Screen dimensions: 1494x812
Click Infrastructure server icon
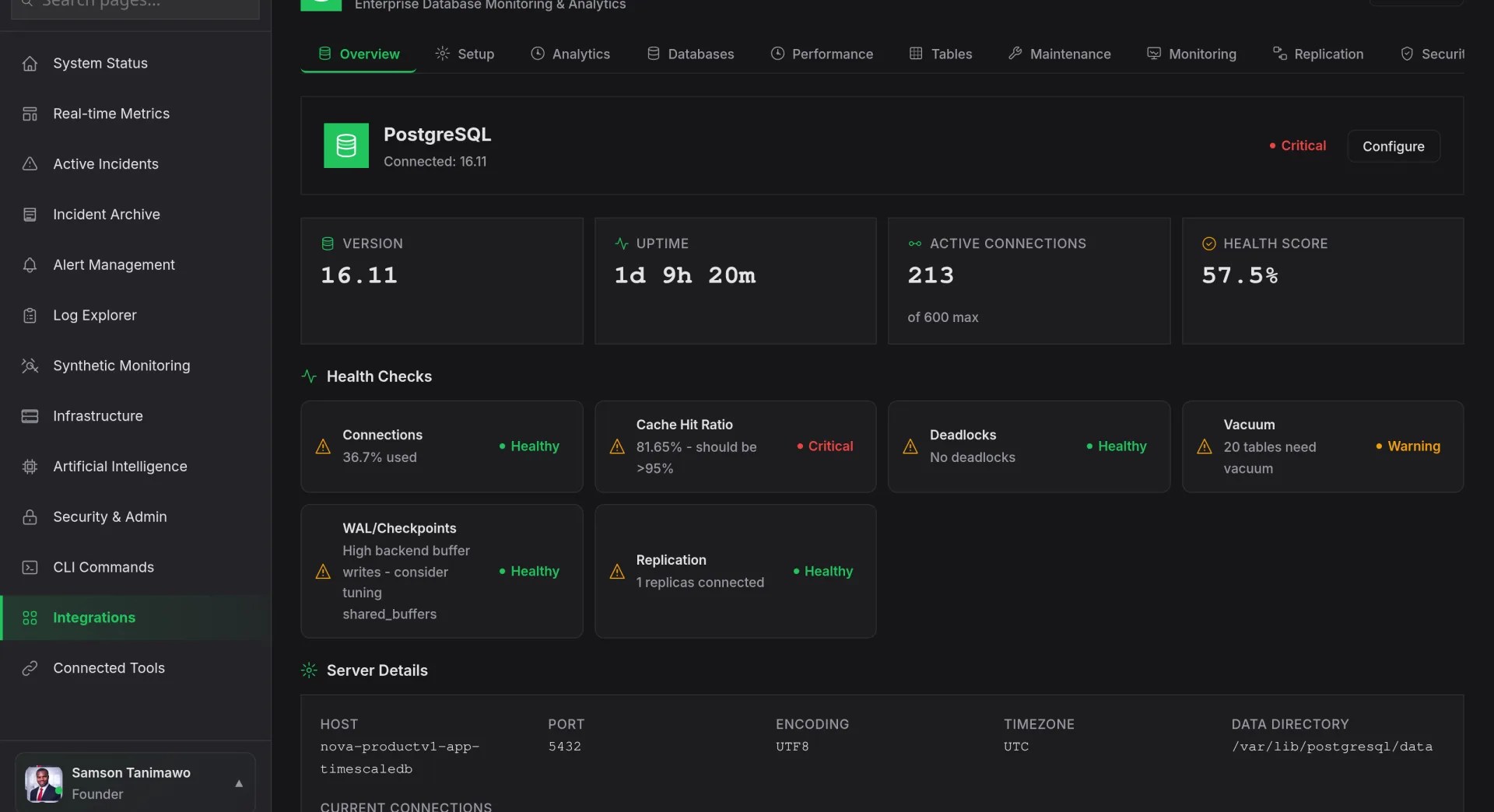[30, 416]
